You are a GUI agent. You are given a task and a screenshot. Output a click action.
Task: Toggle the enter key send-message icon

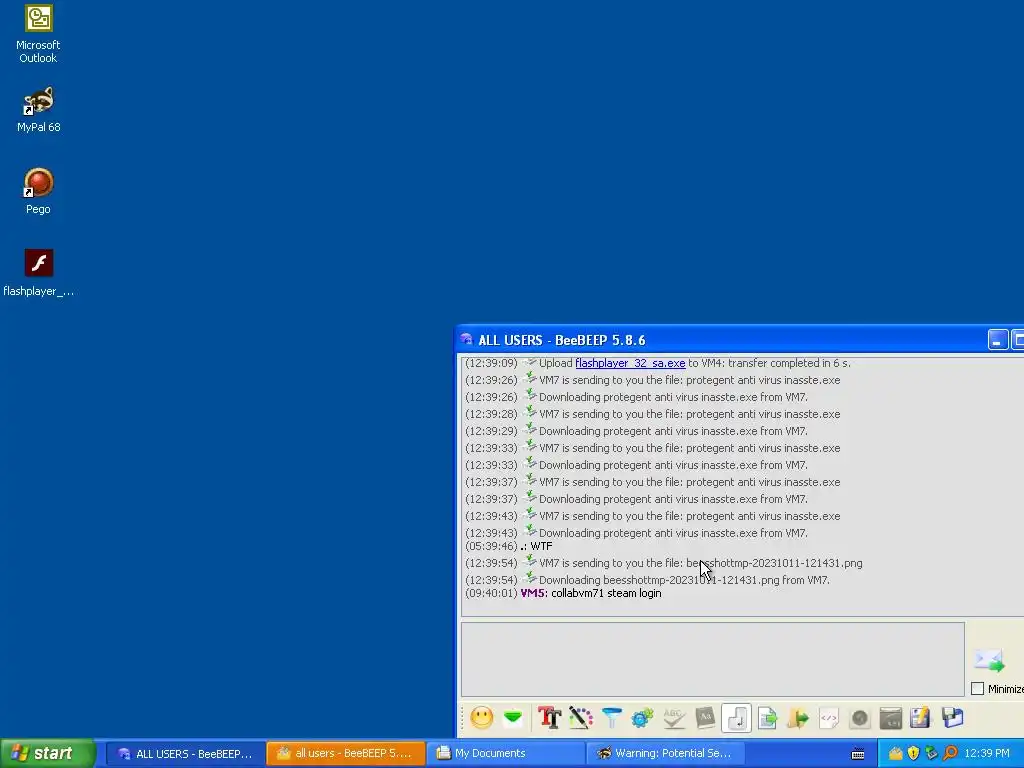point(736,718)
